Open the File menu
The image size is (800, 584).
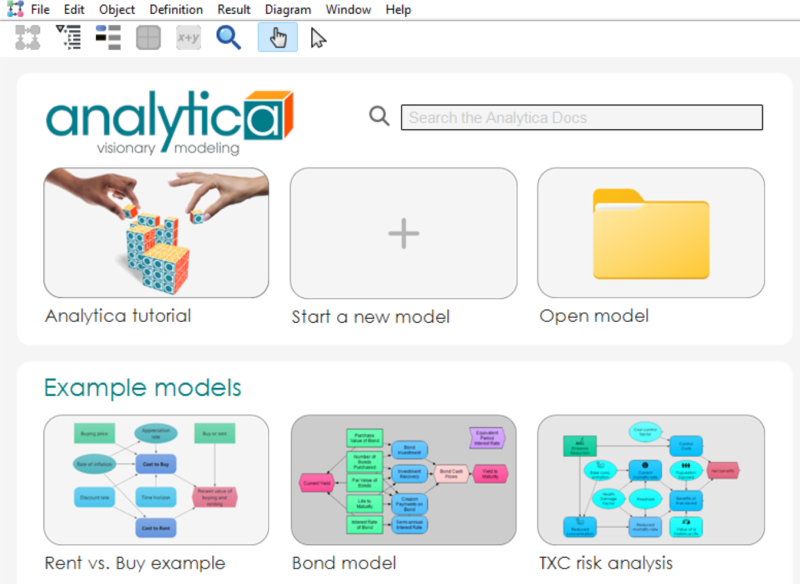pyautogui.click(x=40, y=10)
